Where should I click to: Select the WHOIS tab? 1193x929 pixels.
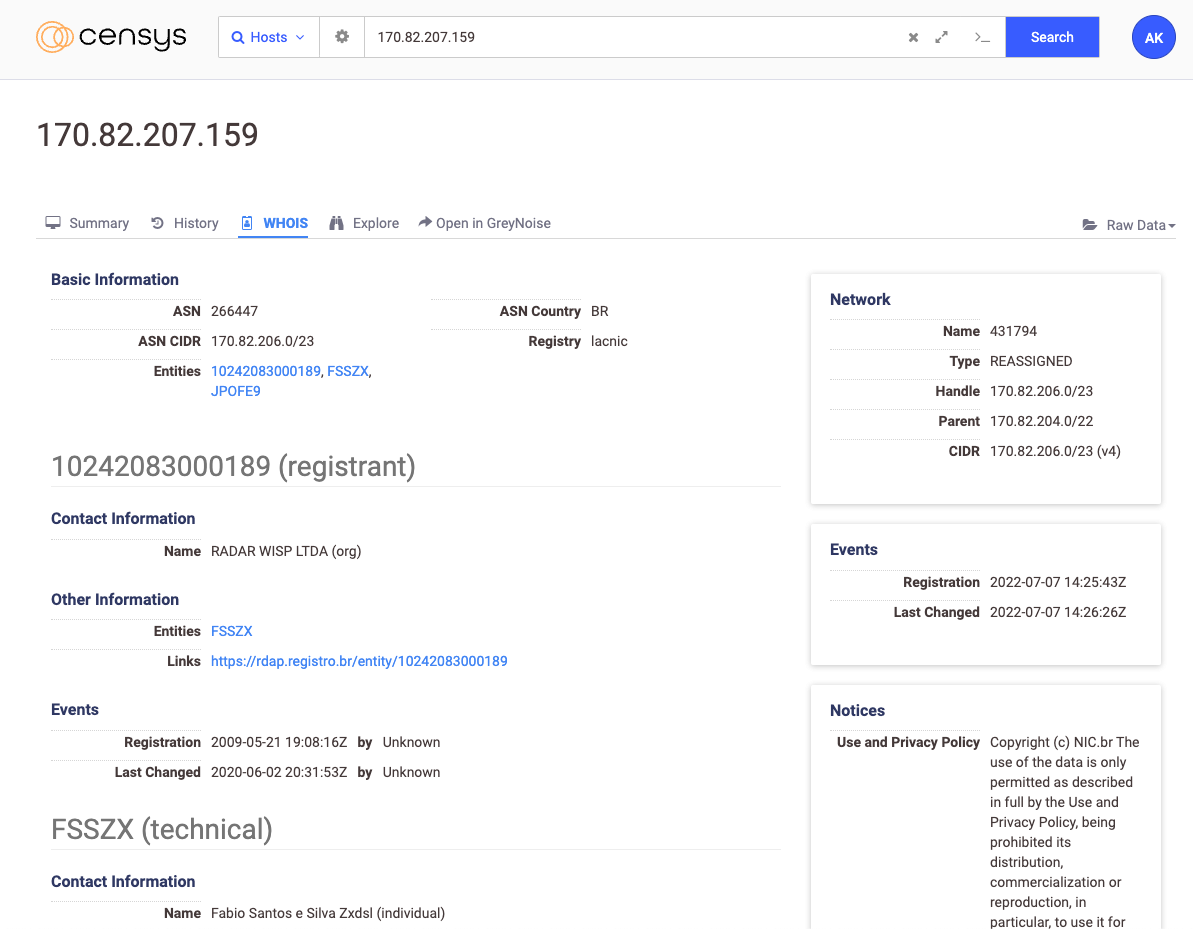coord(274,223)
